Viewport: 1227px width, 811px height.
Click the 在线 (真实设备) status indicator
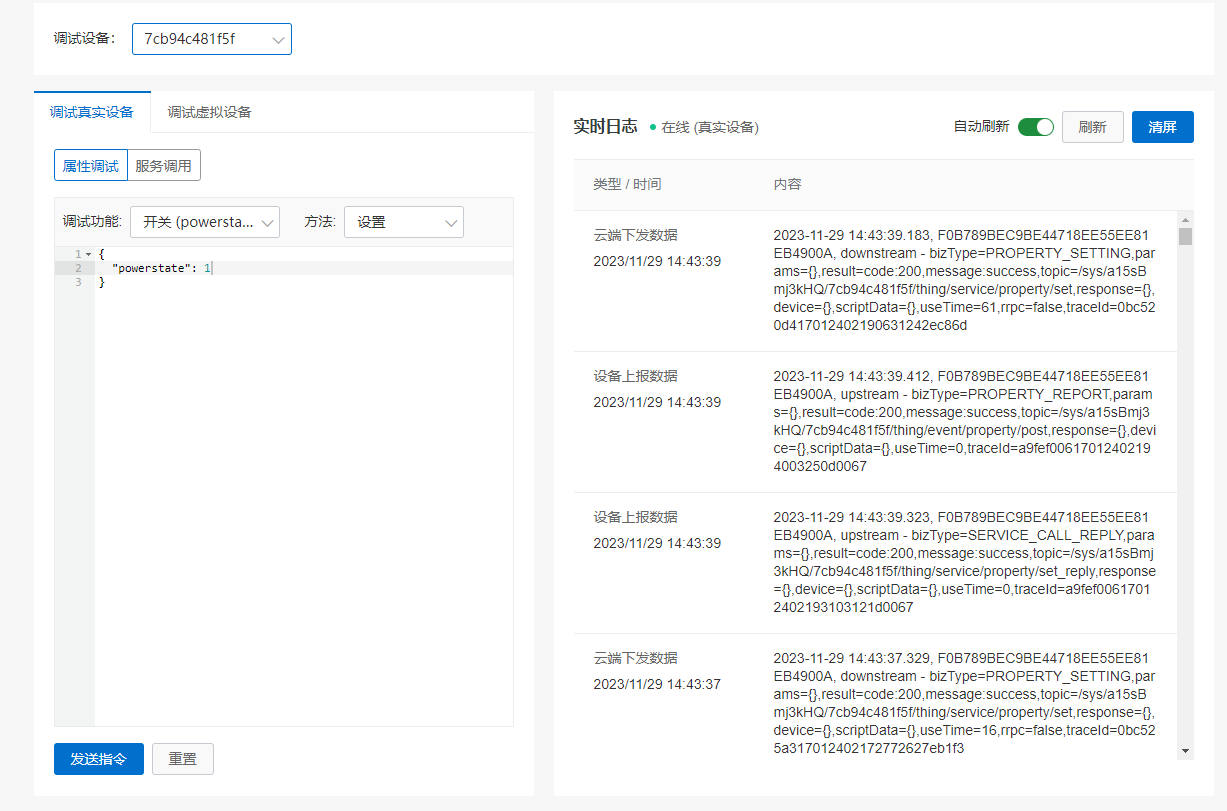tap(704, 127)
